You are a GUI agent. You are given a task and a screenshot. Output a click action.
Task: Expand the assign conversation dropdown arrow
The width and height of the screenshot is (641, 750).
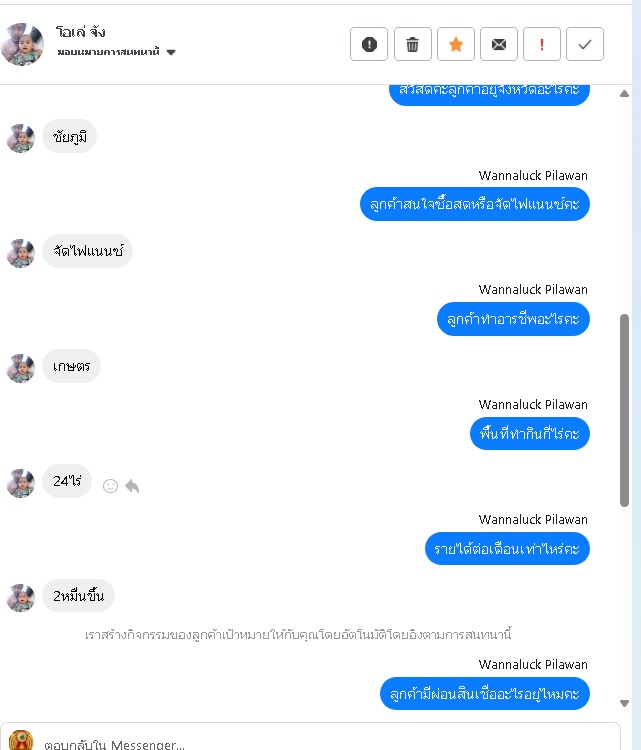171,52
